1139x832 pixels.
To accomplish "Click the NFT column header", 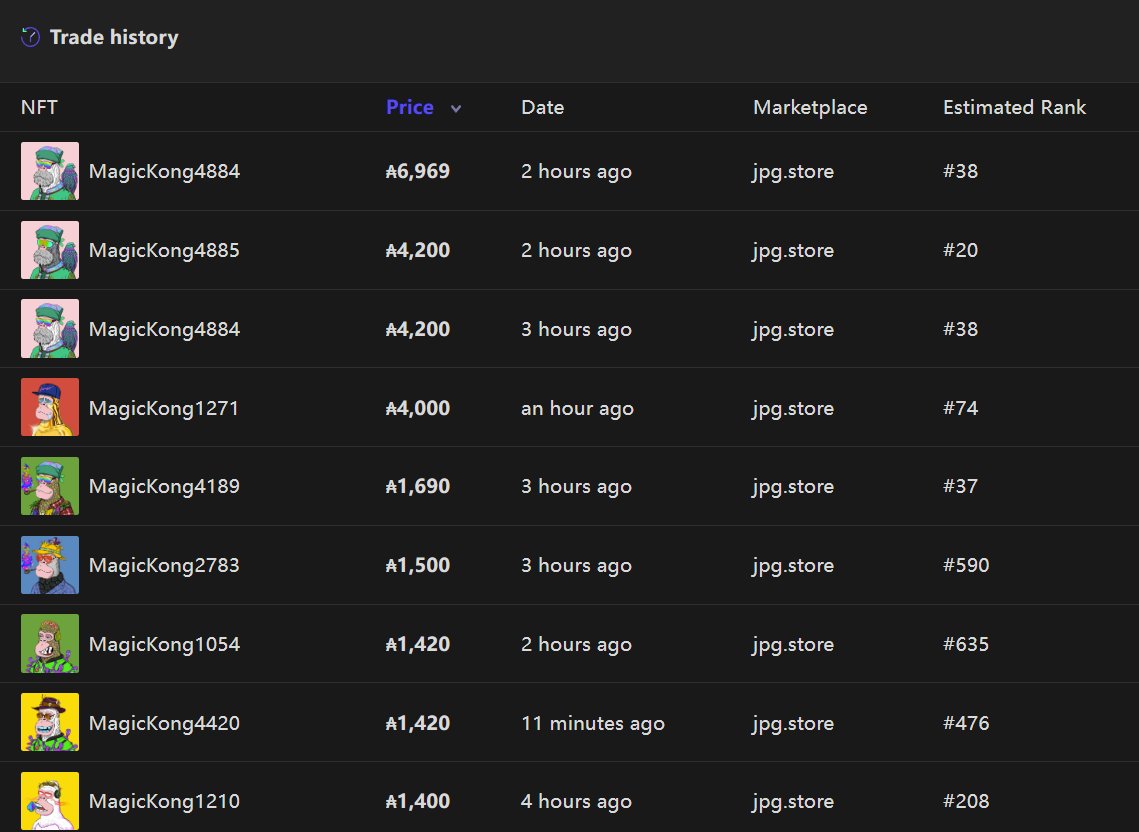I will pos(39,108).
